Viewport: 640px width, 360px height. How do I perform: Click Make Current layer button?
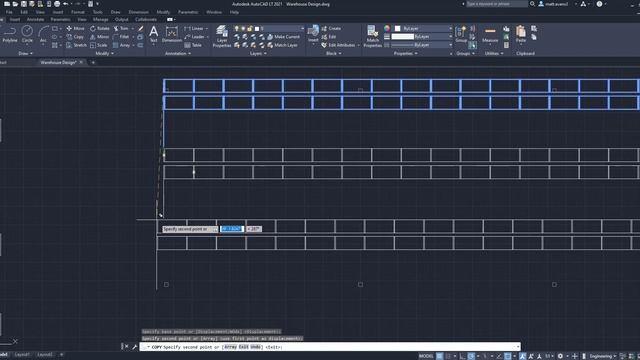284,37
